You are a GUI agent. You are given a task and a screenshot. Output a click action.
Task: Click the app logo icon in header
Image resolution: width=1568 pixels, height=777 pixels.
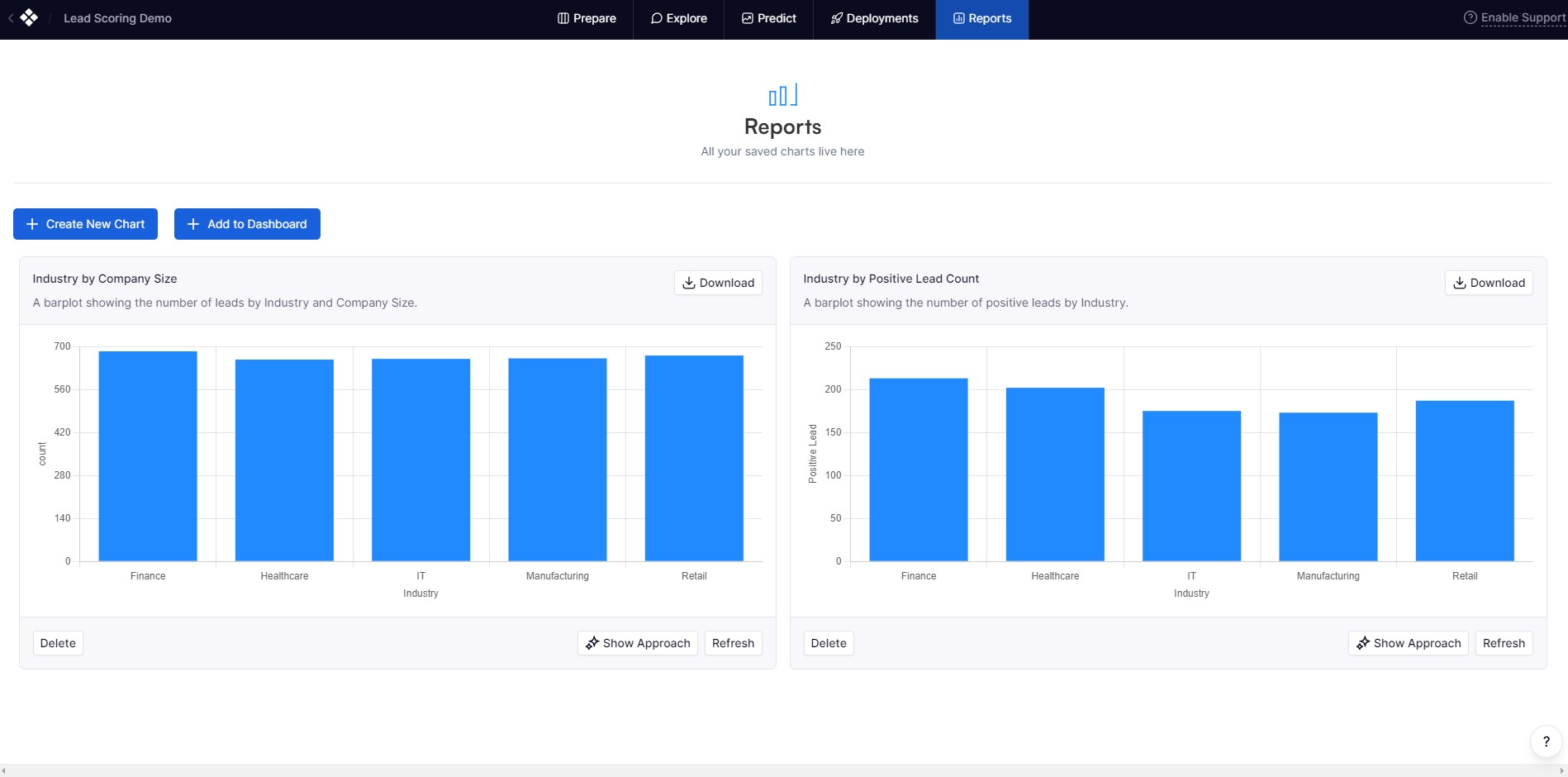(29, 17)
